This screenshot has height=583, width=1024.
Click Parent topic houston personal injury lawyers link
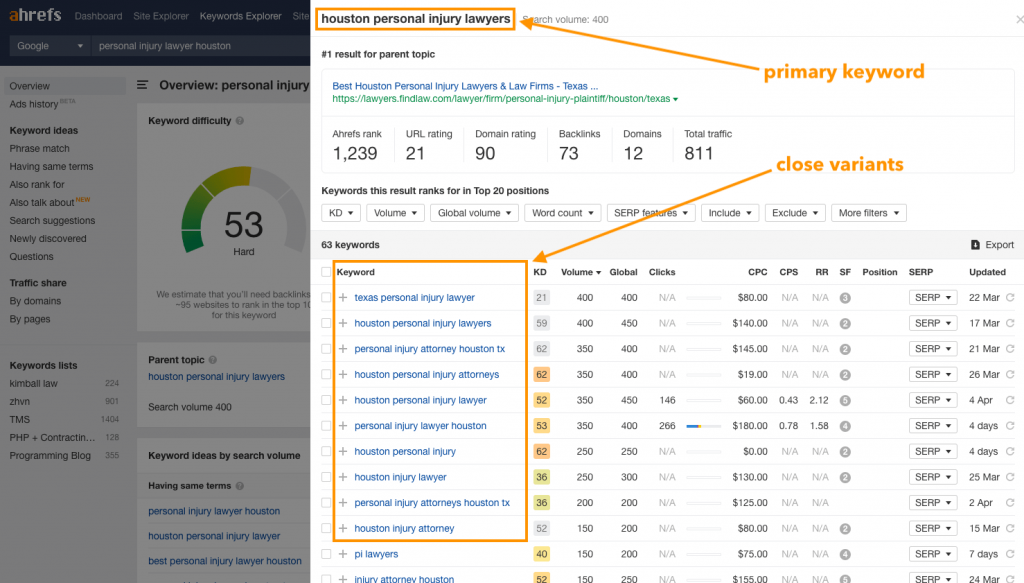[216, 377]
